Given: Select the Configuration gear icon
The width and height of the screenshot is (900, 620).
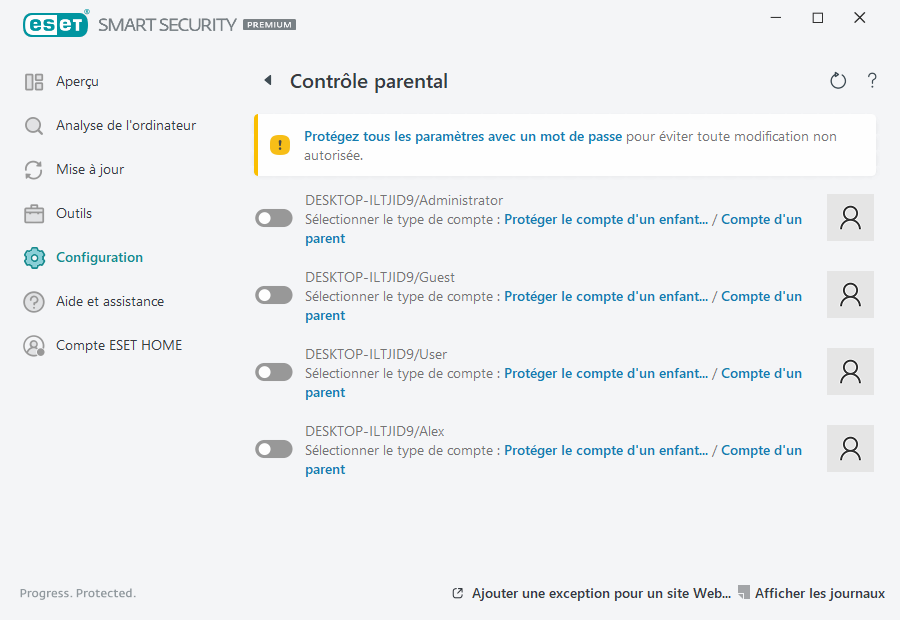Looking at the screenshot, I should coord(33,257).
